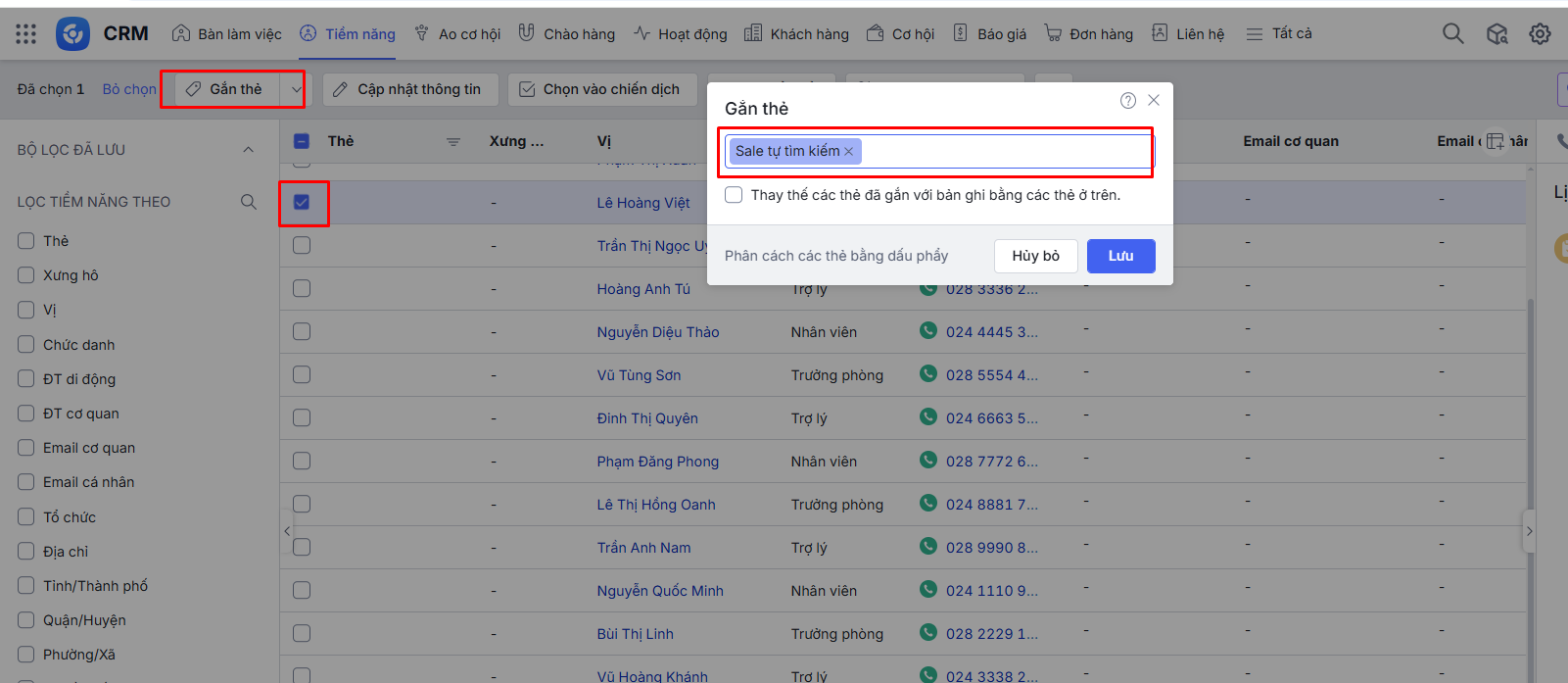This screenshot has width=1568, height=683.
Task: Expand the Gắn thẻ dropdown arrow
Action: [296, 89]
